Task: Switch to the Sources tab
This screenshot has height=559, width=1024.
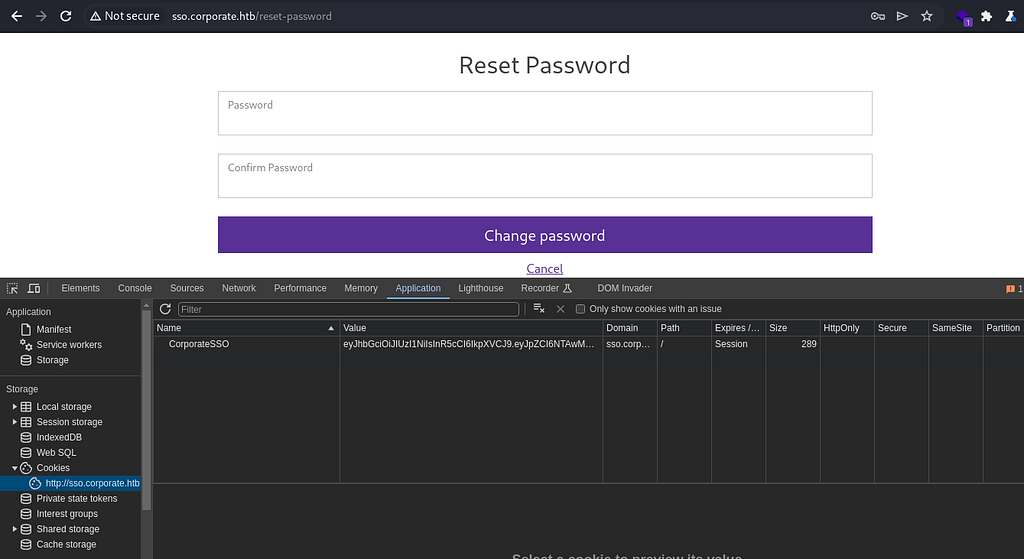Action: tap(187, 288)
